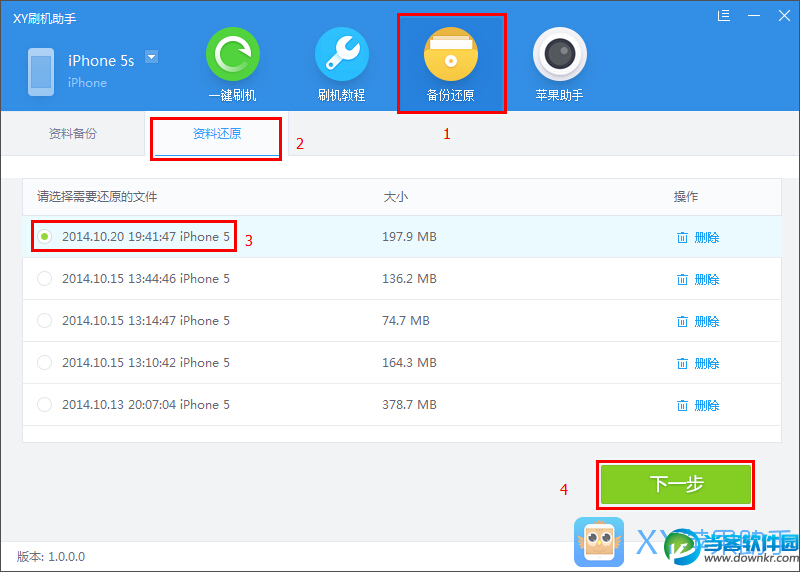Image resolution: width=800 pixels, height=572 pixels.
Task: Click the green 下一步 next button
Action: (676, 484)
